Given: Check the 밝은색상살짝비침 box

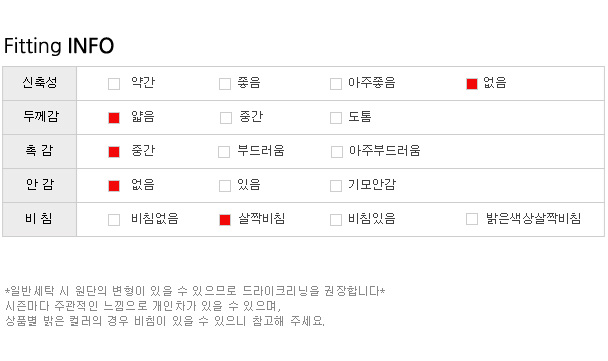Looking at the screenshot, I should (x=472, y=219).
